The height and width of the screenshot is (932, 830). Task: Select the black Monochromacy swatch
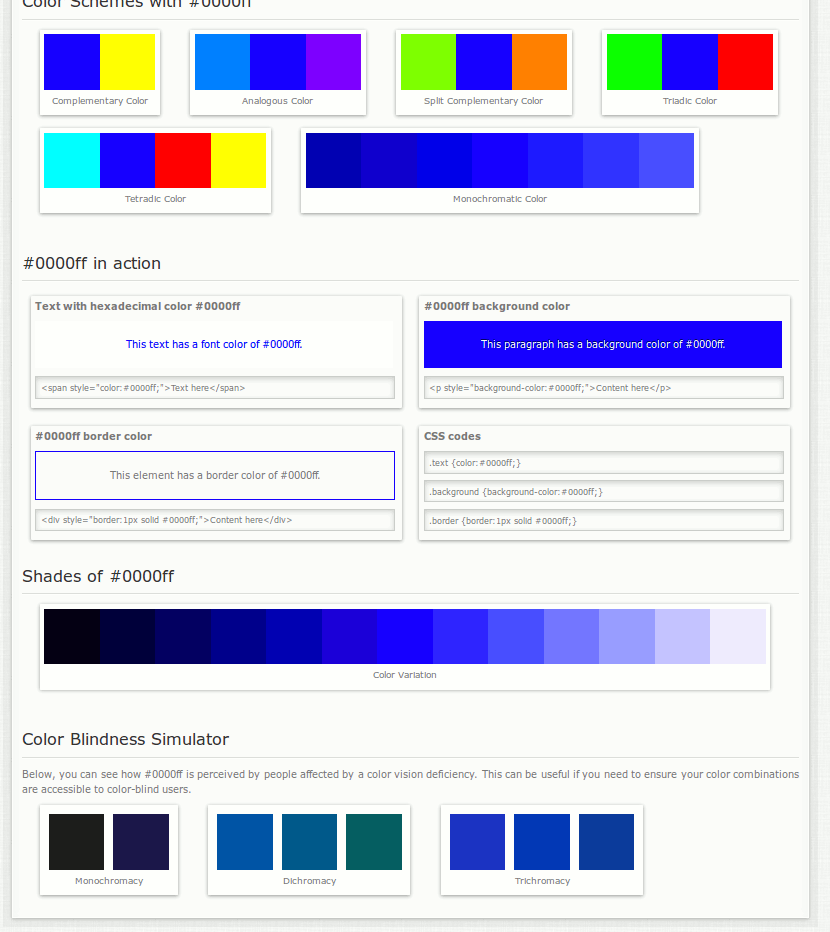[x=76, y=841]
